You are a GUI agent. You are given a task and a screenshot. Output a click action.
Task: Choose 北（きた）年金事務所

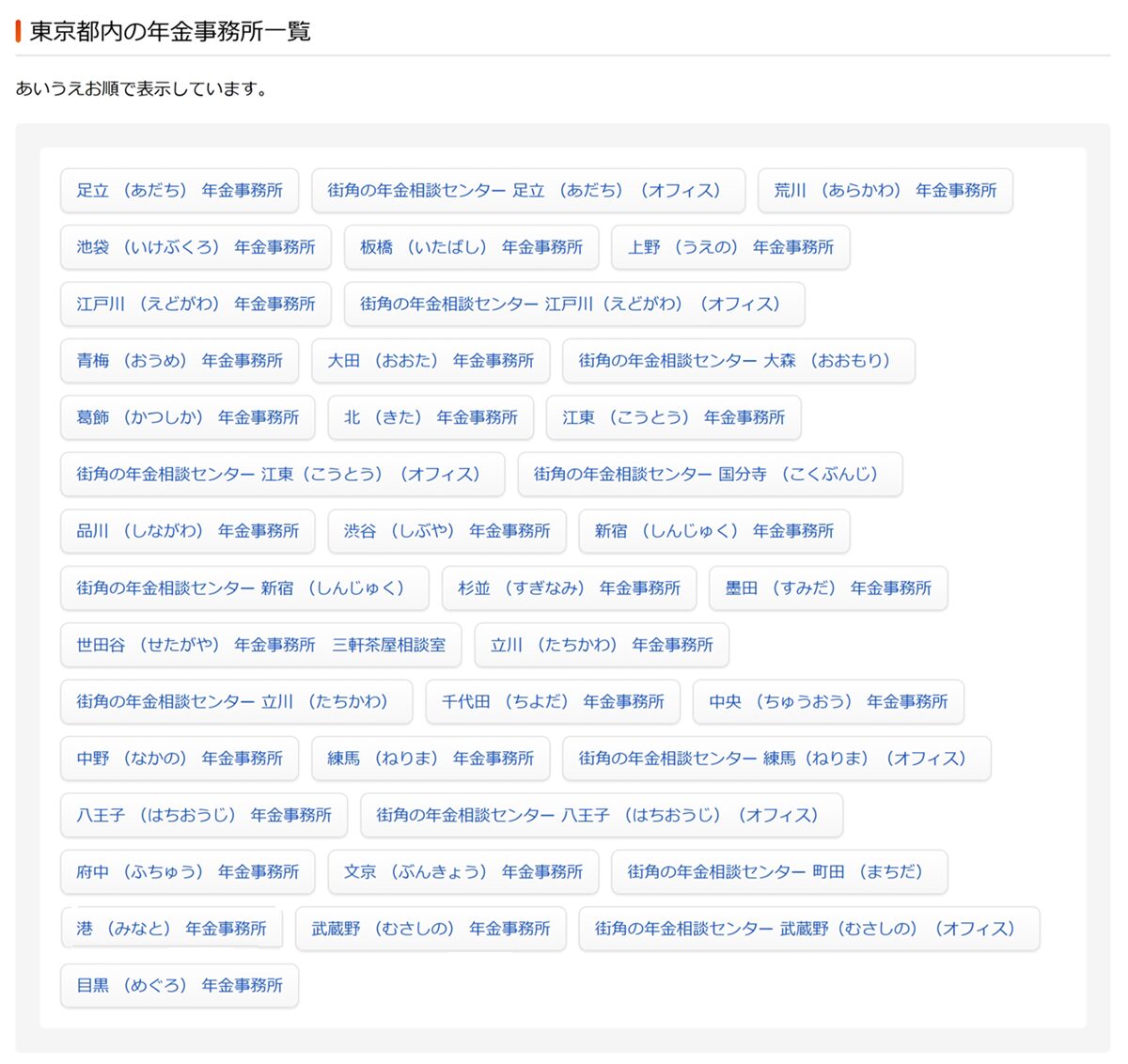[x=431, y=417]
